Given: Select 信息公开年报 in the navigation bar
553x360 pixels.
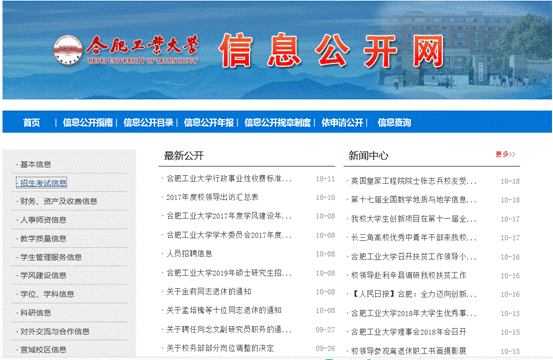Looking at the screenshot, I should (209, 123).
